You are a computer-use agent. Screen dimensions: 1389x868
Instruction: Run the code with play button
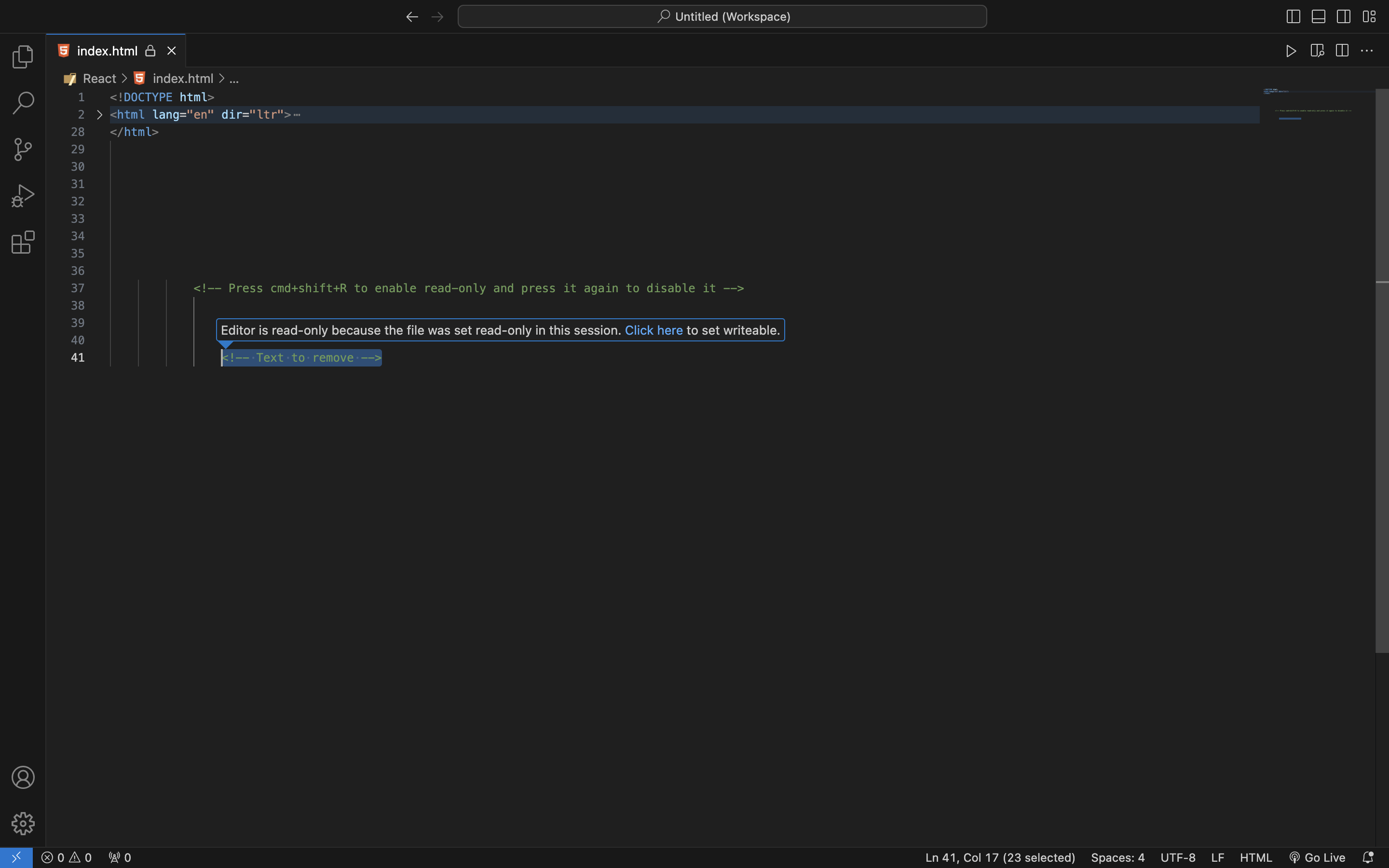(1292, 51)
